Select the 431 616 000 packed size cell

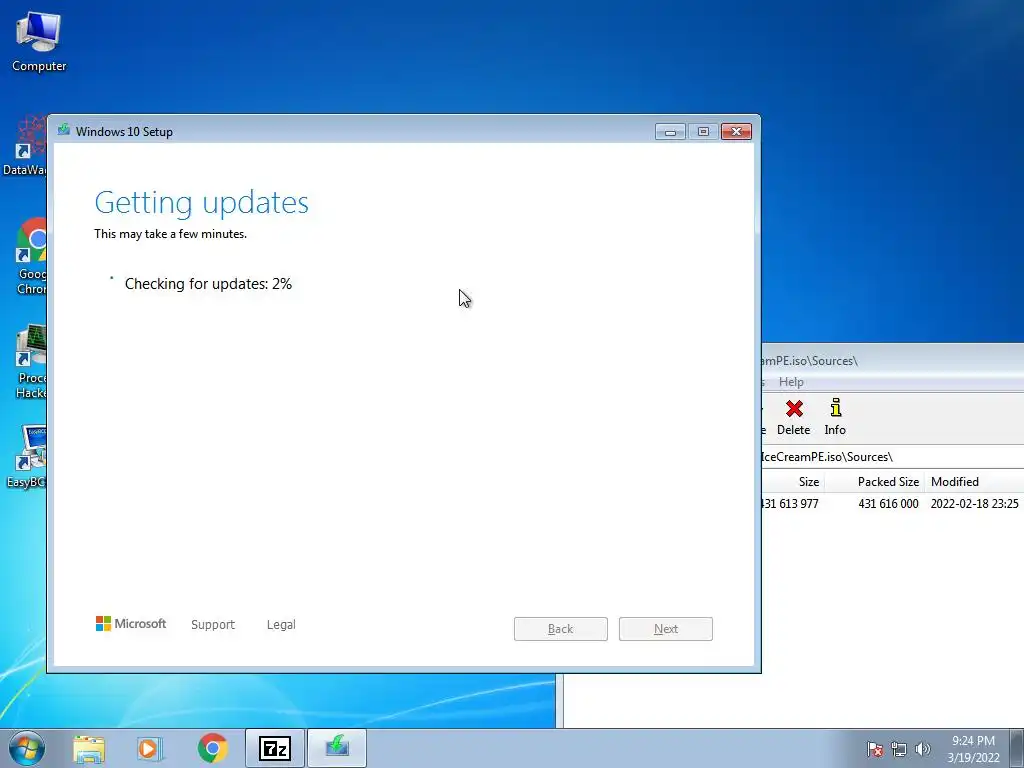click(x=888, y=504)
